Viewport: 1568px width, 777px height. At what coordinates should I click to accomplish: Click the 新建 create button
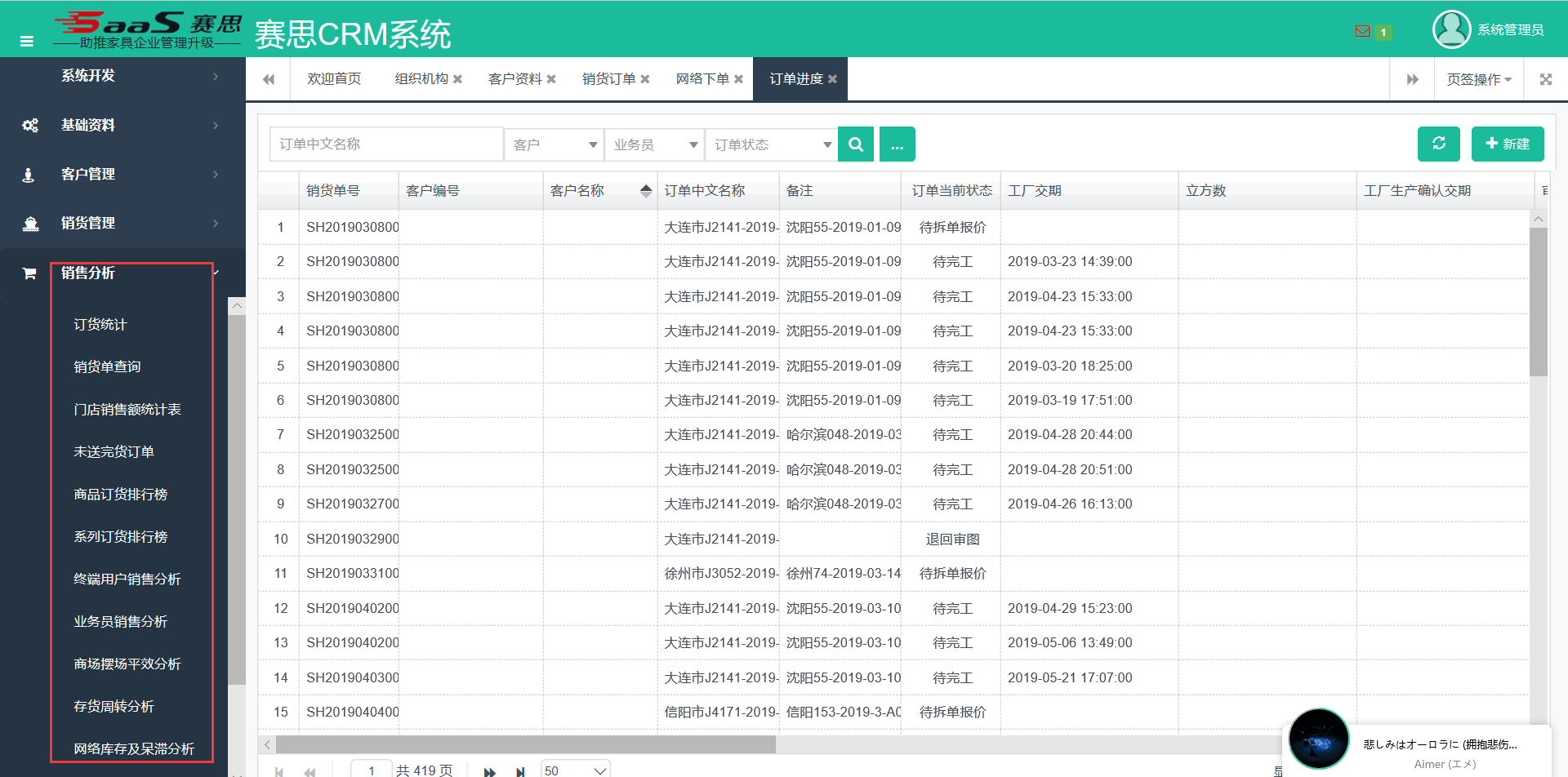tap(1508, 144)
